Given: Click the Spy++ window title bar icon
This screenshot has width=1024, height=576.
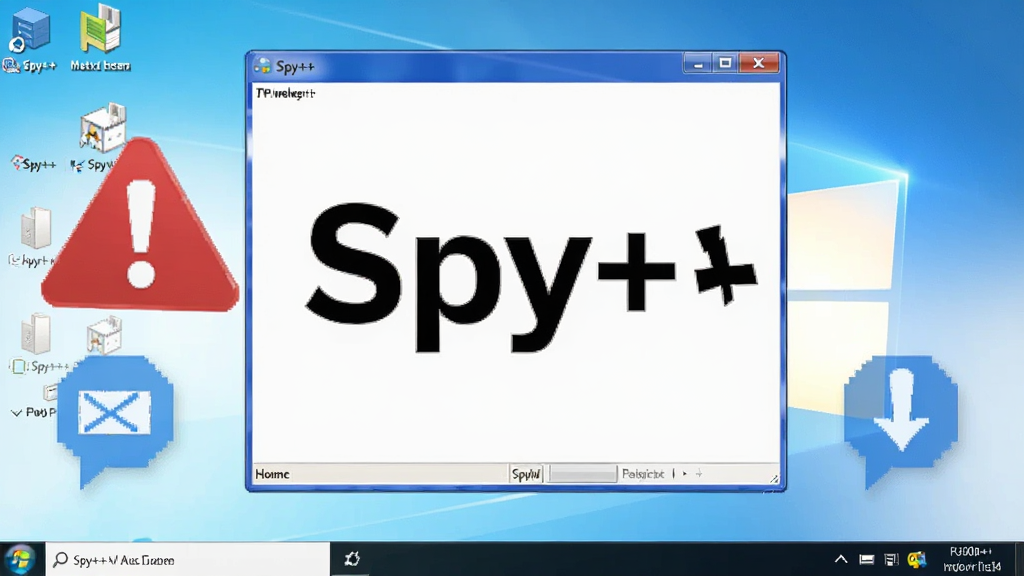Looking at the screenshot, I should [263, 66].
